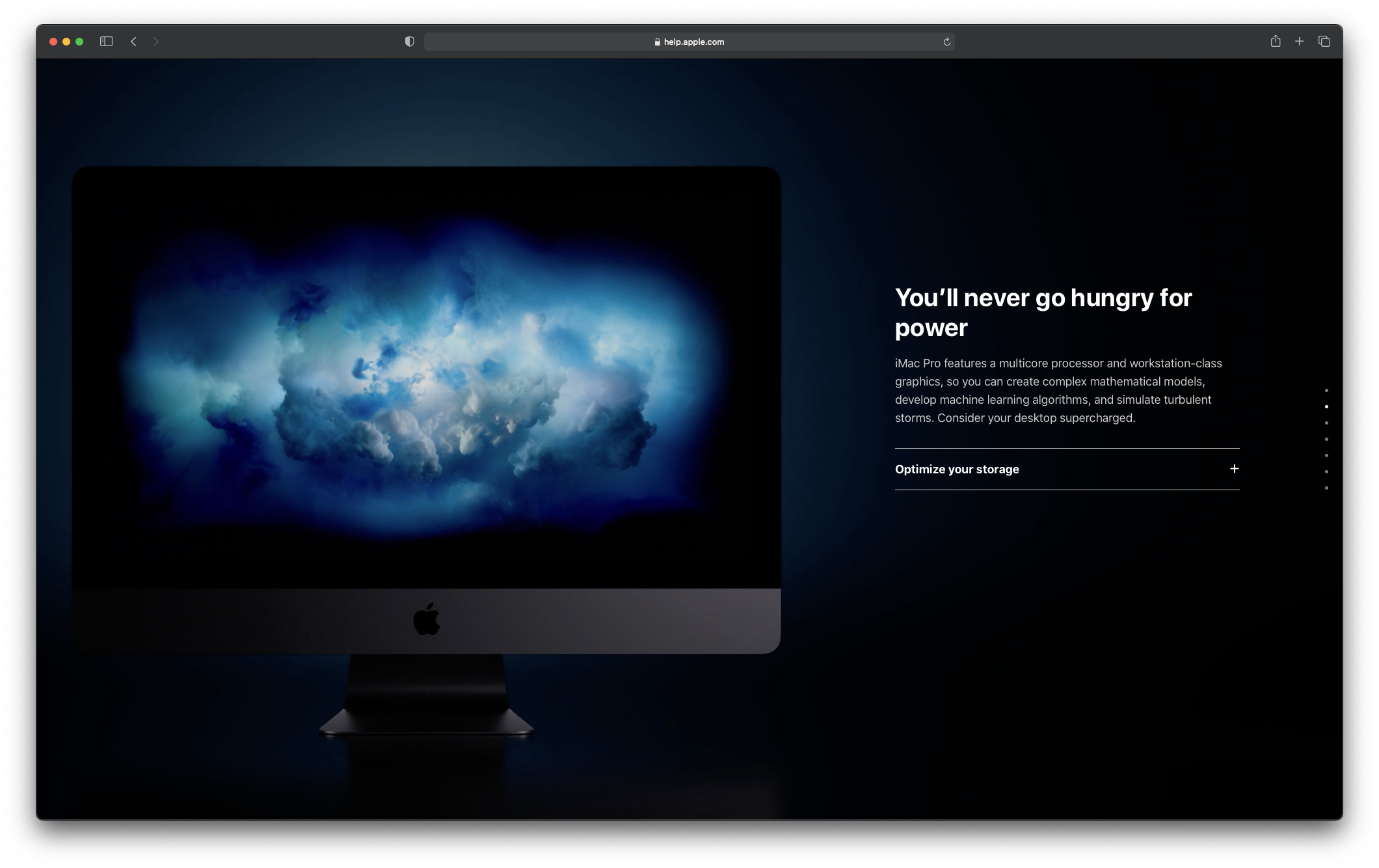
Task: Select the fourth page-section dot
Action: click(x=1326, y=440)
